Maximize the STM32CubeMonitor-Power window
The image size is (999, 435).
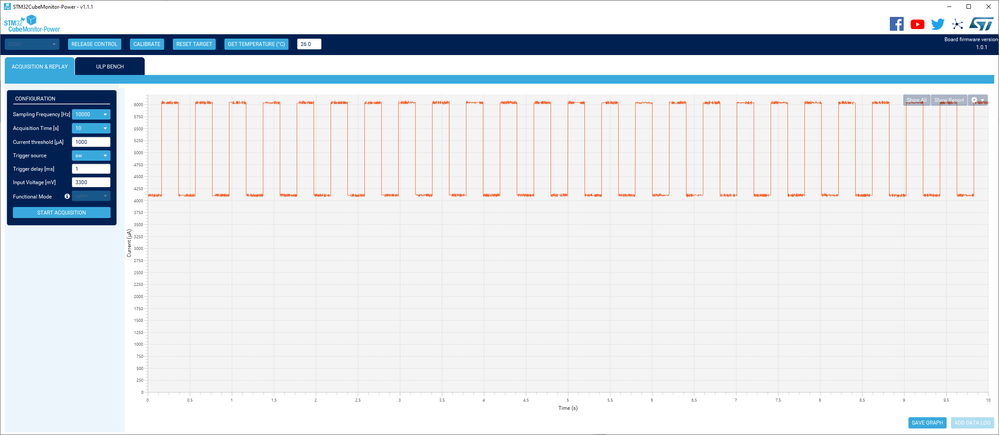[x=968, y=6]
